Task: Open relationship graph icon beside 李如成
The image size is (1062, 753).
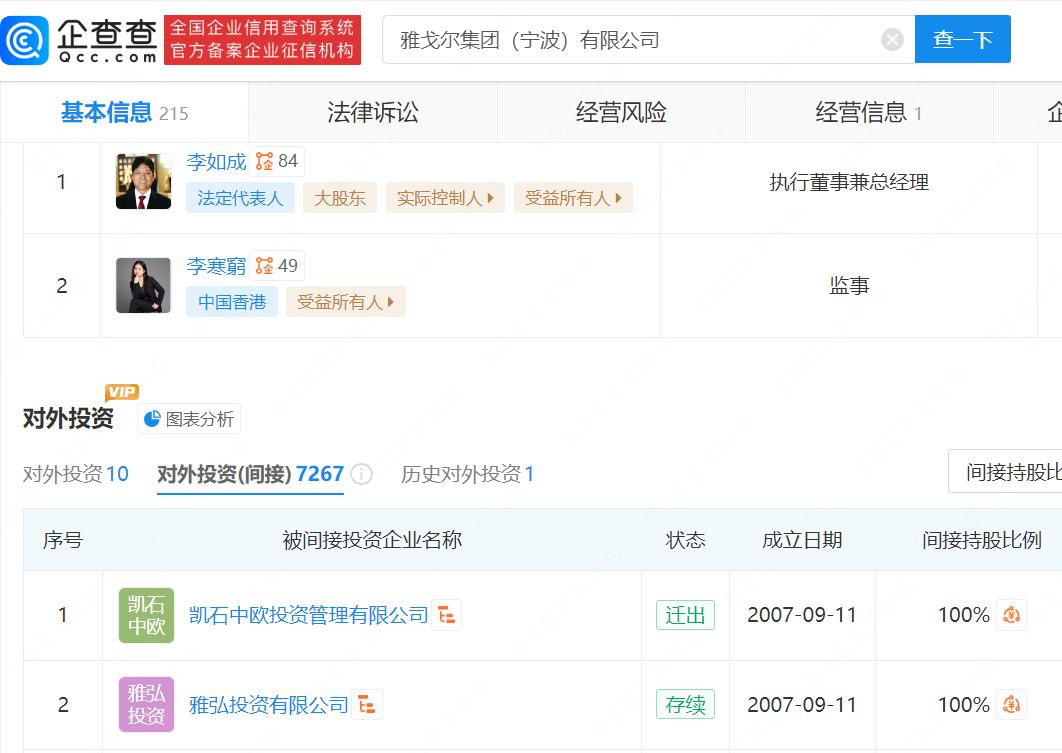Action: tap(265, 162)
